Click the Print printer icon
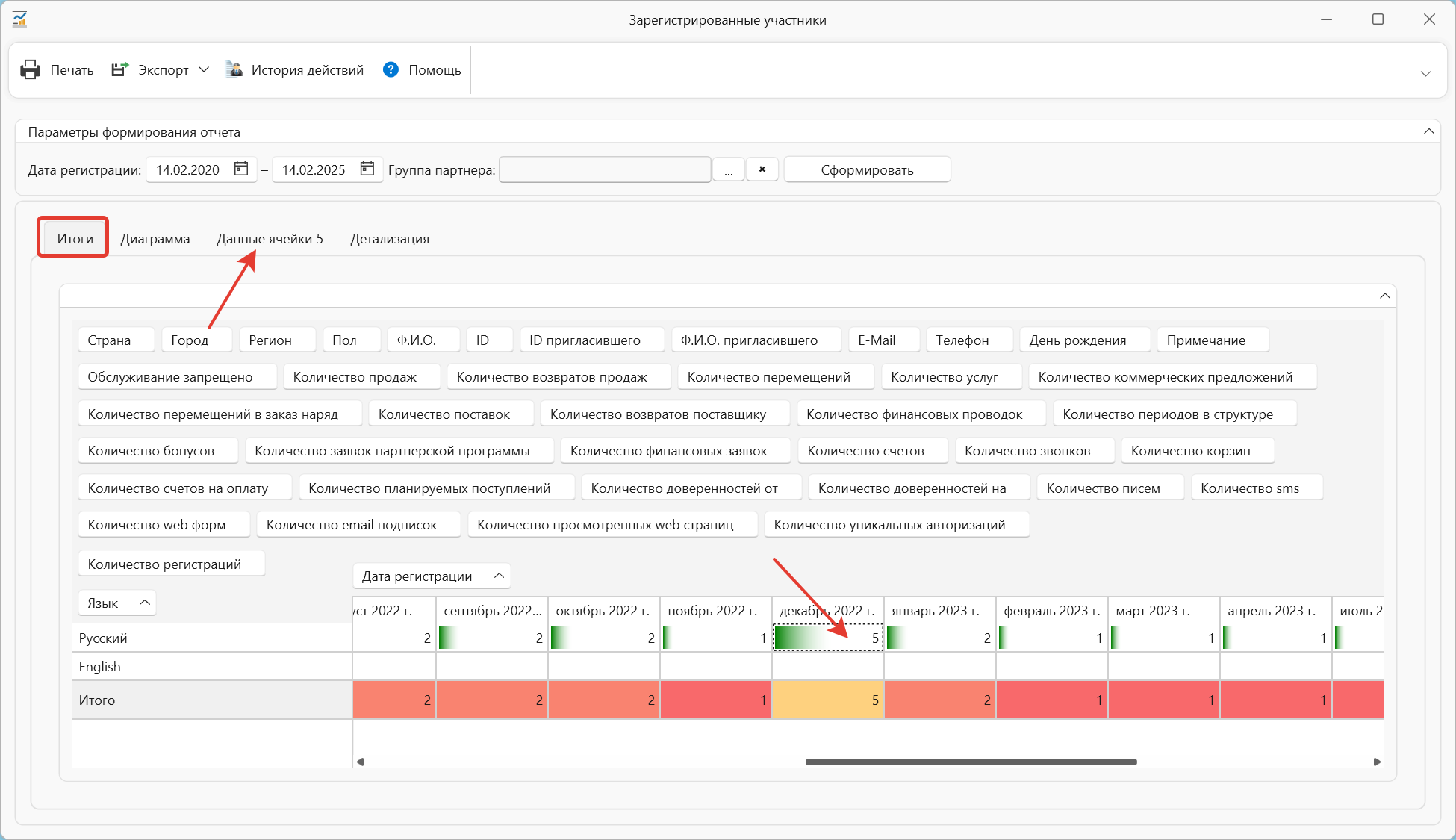This screenshot has width=1456, height=840. coord(30,69)
